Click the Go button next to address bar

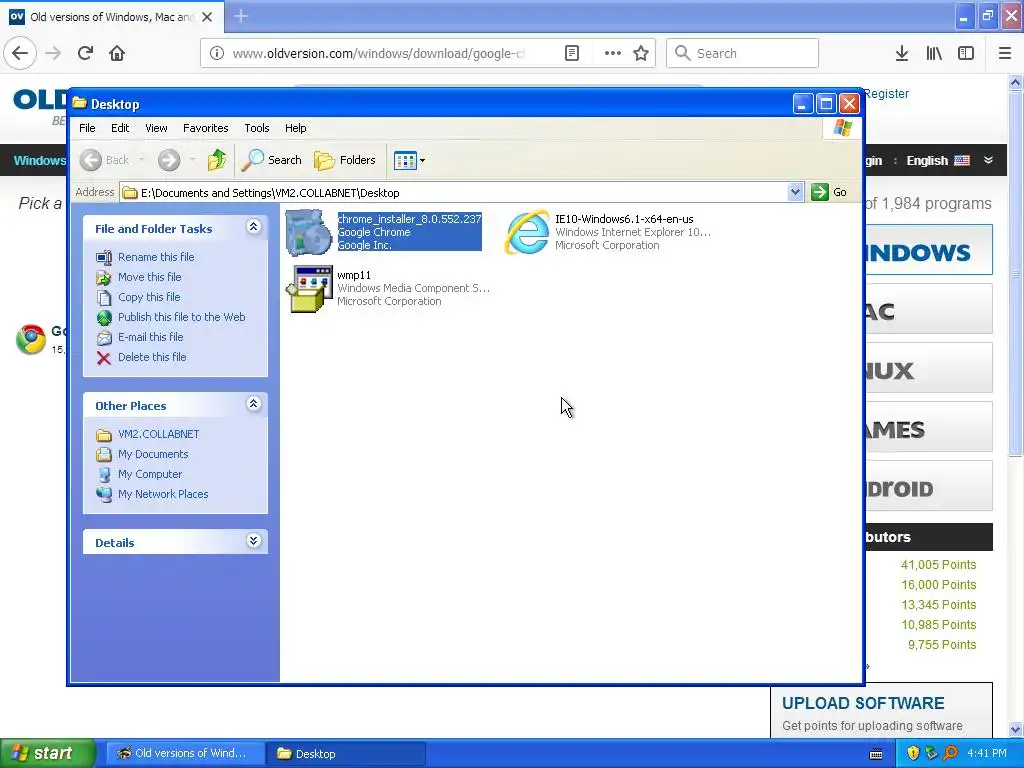[829, 193]
